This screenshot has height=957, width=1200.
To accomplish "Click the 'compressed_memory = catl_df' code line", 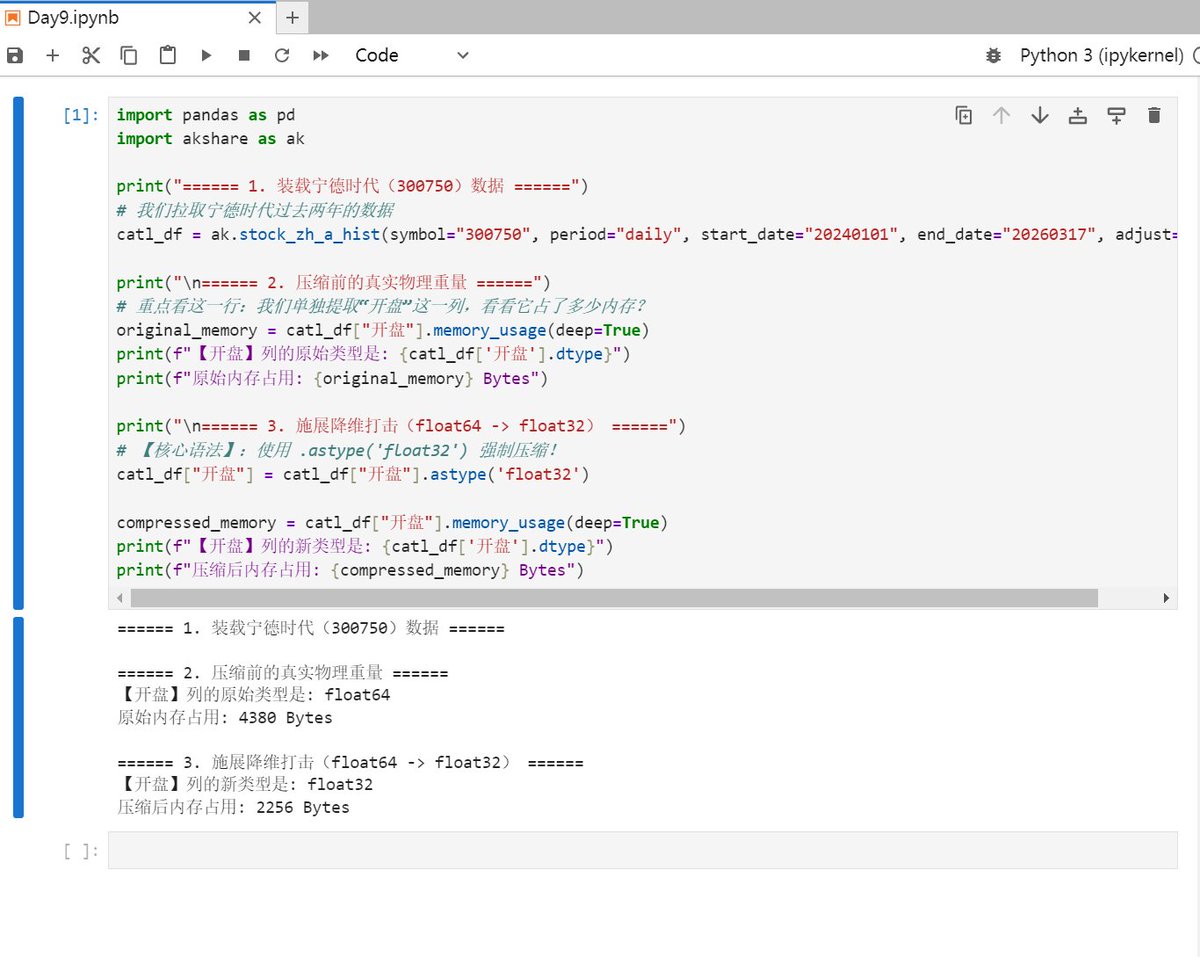I will 392,522.
